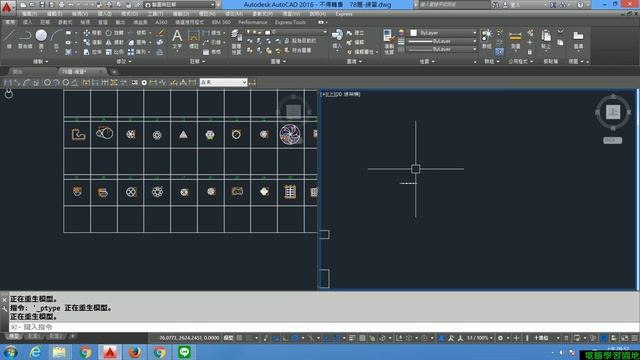Switch to the Model layout tab
This screenshot has width=640, height=360.
[14, 336]
